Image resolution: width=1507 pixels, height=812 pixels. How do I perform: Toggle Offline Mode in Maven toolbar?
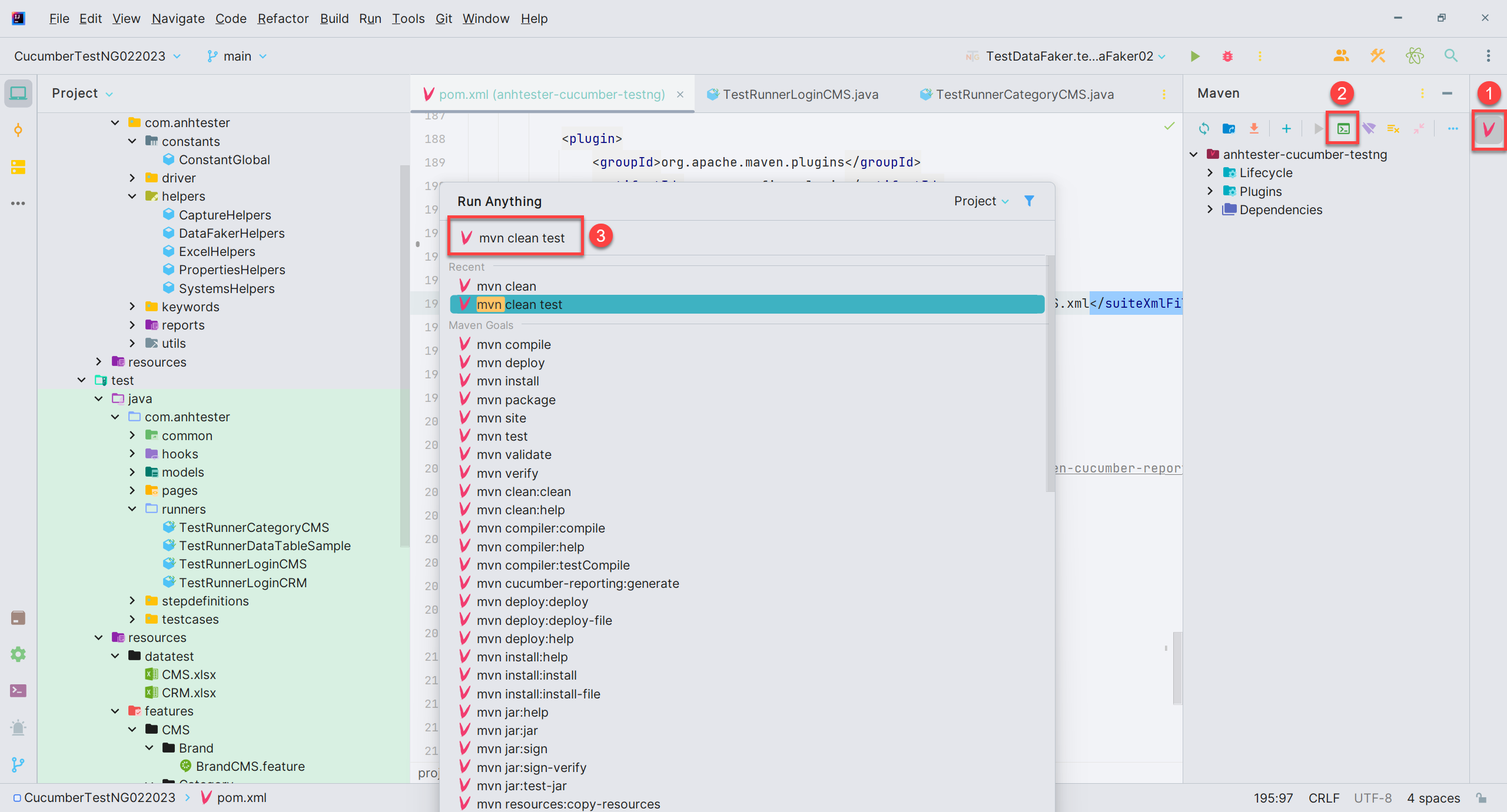[x=1369, y=128]
